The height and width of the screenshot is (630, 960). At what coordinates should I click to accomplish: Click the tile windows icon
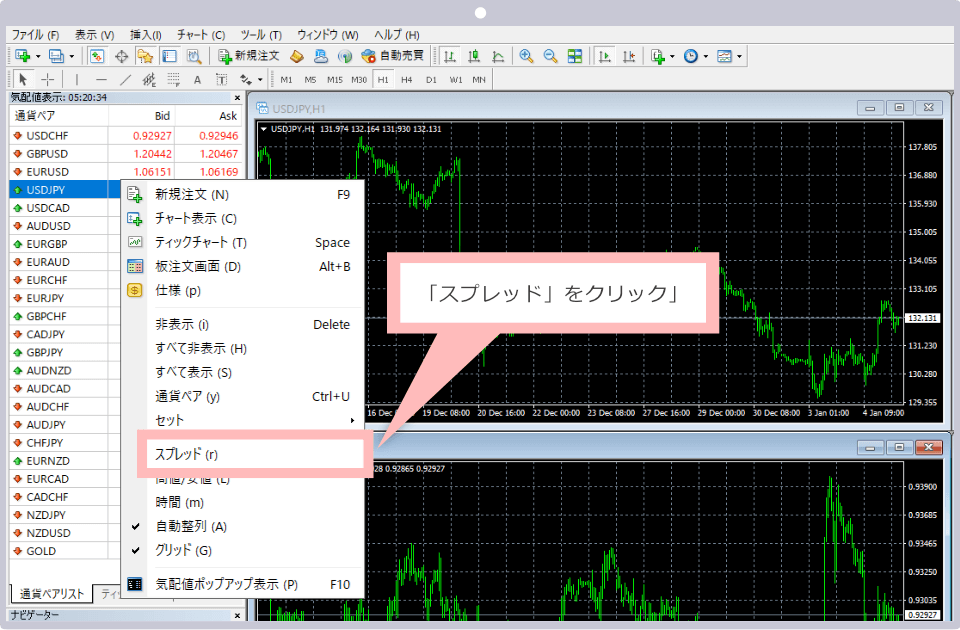(575, 56)
